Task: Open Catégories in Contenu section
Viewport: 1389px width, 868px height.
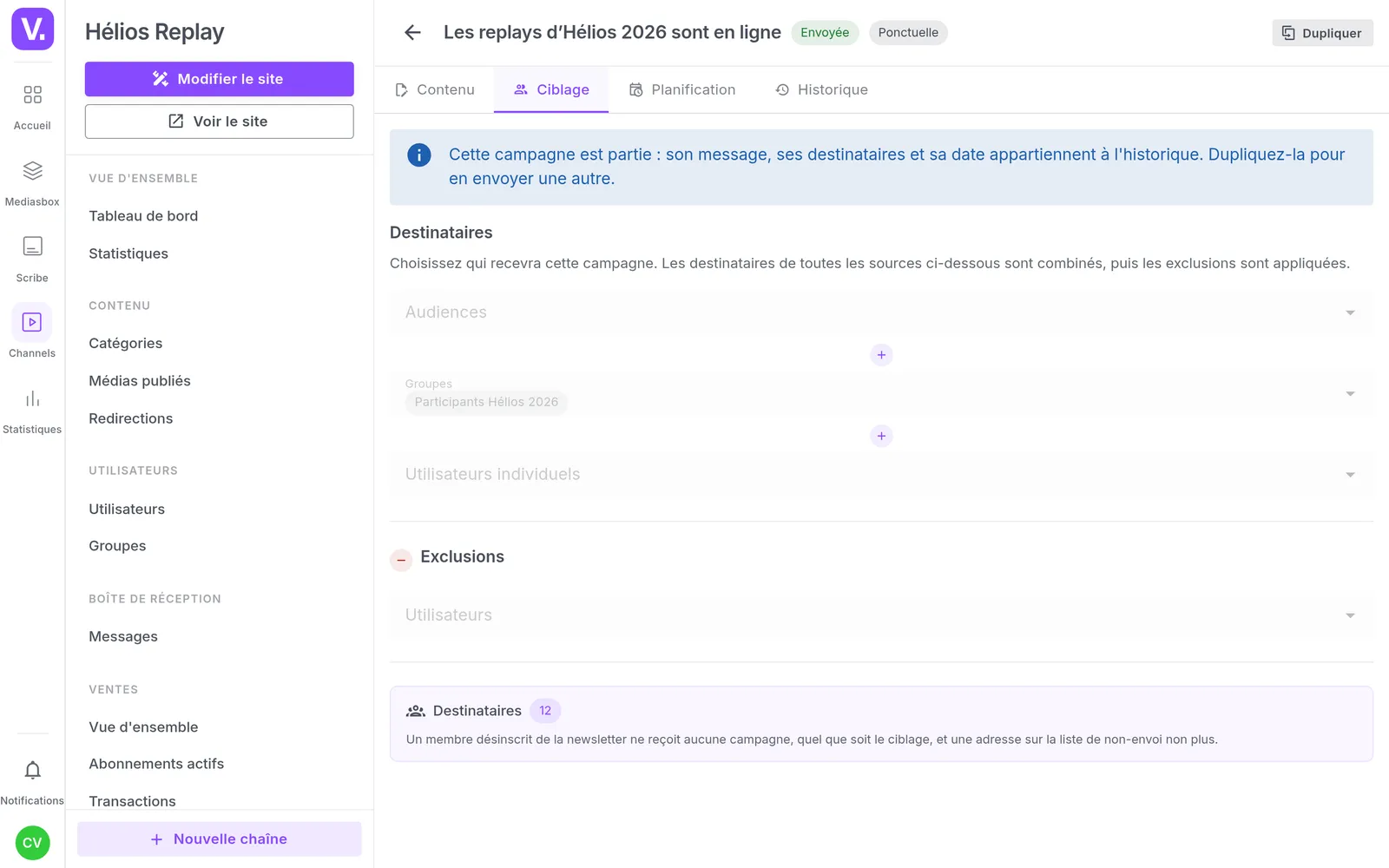Action: coord(126,343)
